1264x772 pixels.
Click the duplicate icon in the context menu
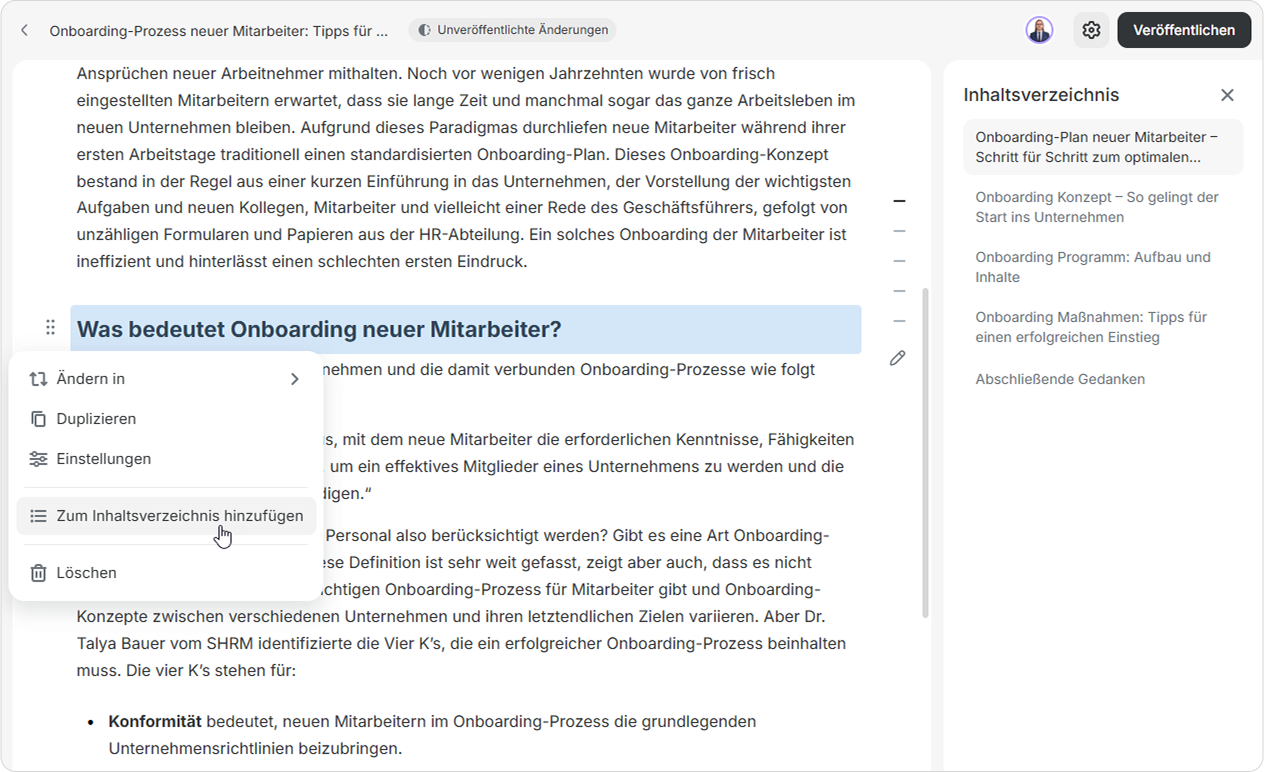[x=38, y=419]
